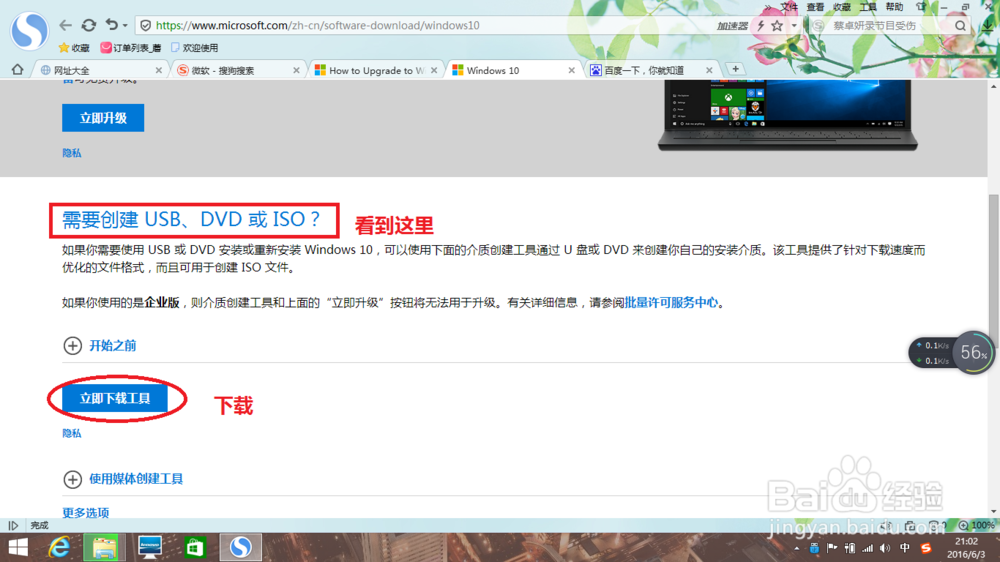Open the 订单列表_蘑 bookmark
This screenshot has height=562, width=1000.
coord(131,48)
